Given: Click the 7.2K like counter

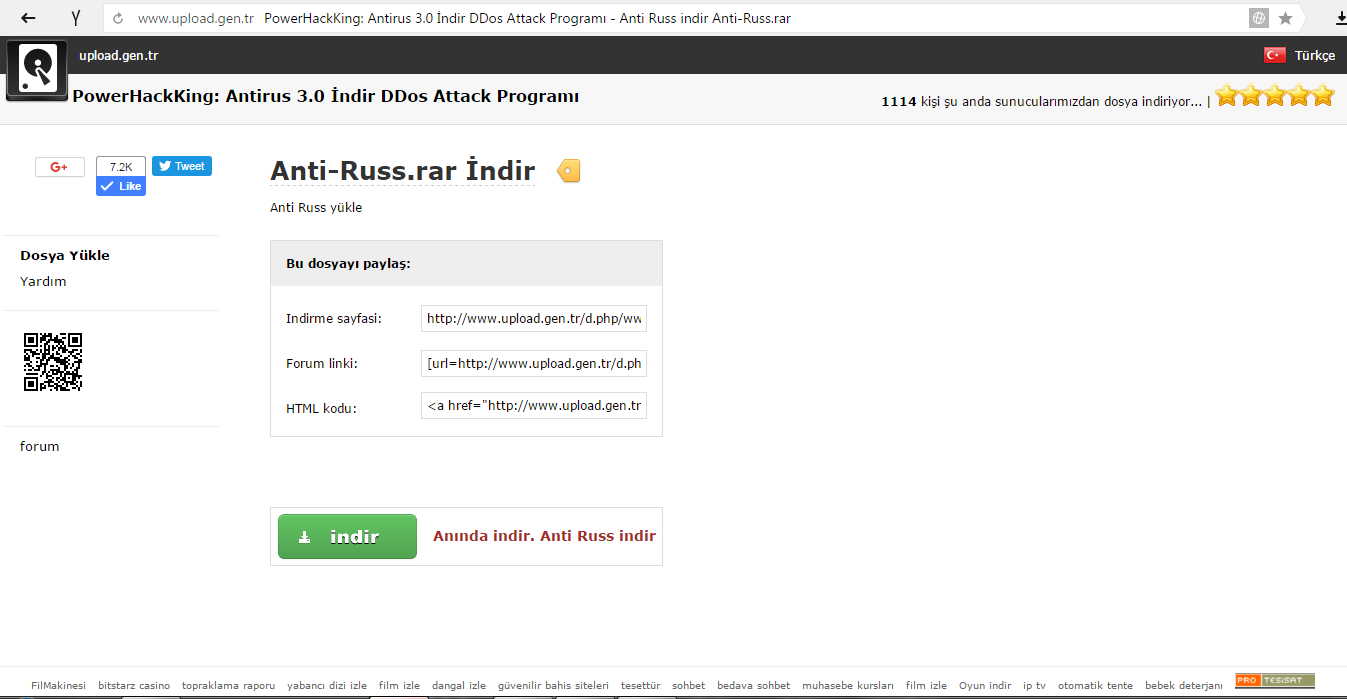Looking at the screenshot, I should tap(121, 167).
